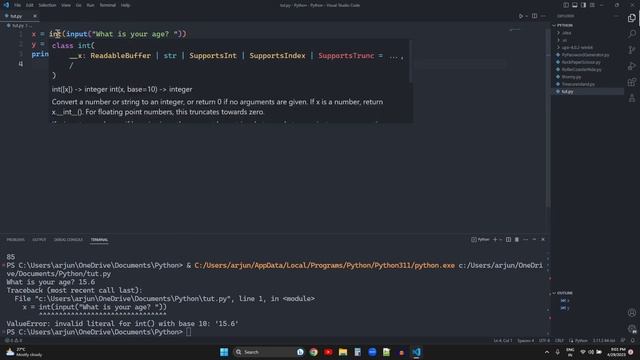Expand the second folder in explorer
The height and width of the screenshot is (360, 640).
click(x=565, y=40)
